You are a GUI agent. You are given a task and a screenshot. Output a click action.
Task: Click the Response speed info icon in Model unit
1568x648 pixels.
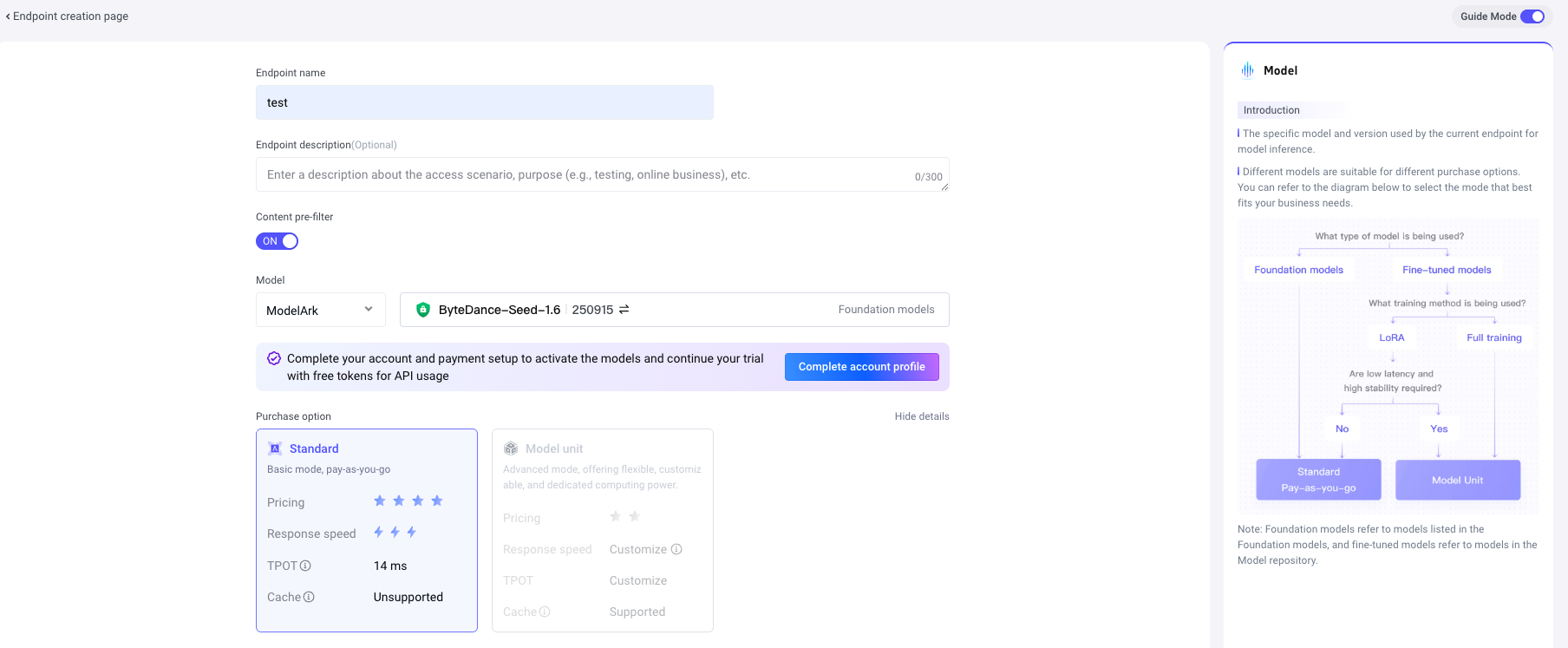coord(676,549)
